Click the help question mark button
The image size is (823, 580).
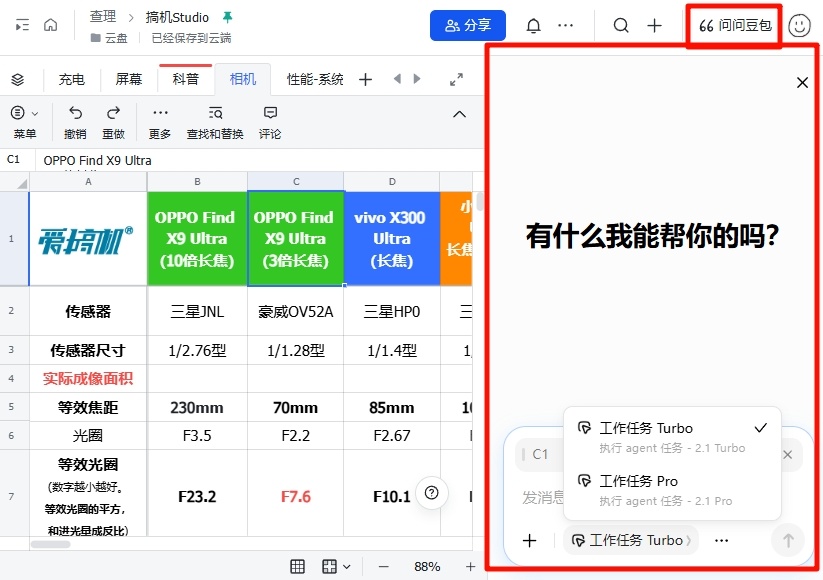coord(431,493)
